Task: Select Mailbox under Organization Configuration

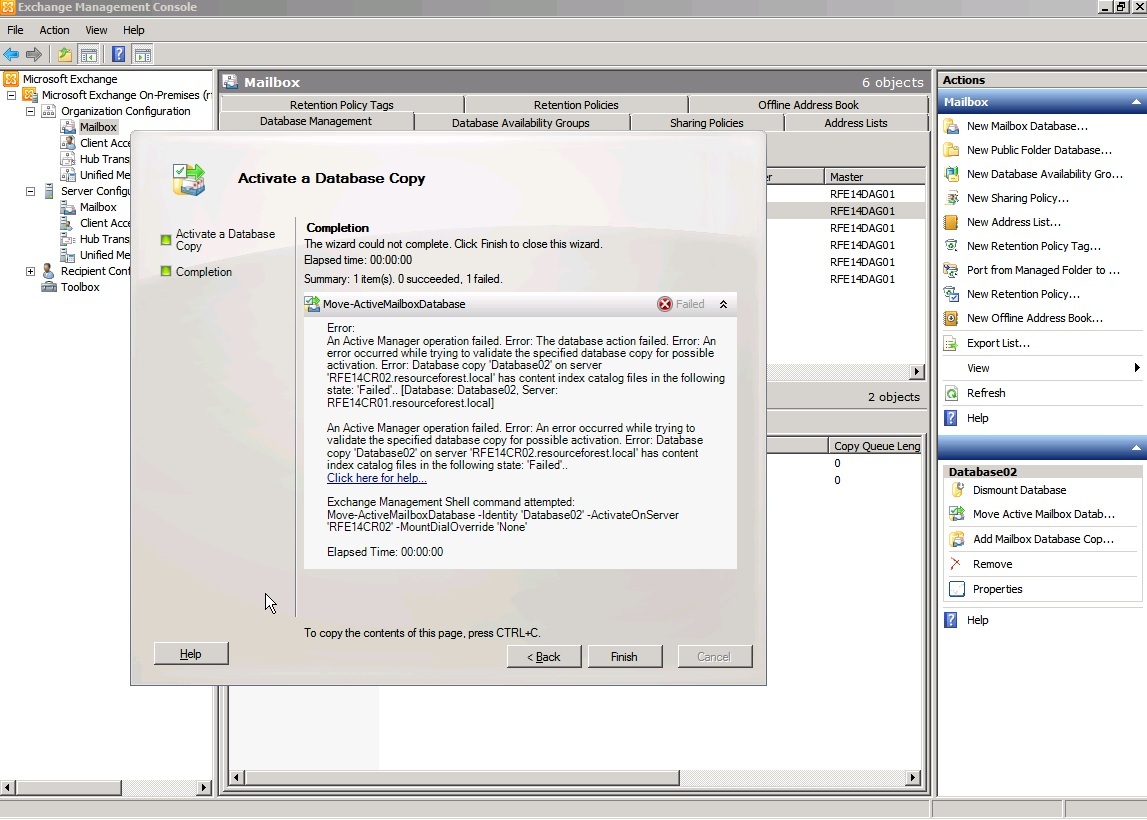Action: pyautogui.click(x=98, y=127)
